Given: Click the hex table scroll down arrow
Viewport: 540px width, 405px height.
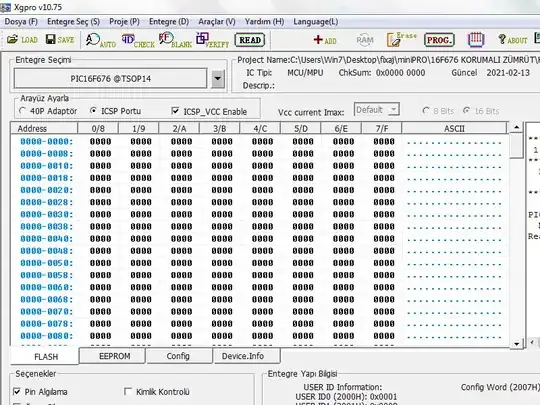Looking at the screenshot, I should [516, 343].
